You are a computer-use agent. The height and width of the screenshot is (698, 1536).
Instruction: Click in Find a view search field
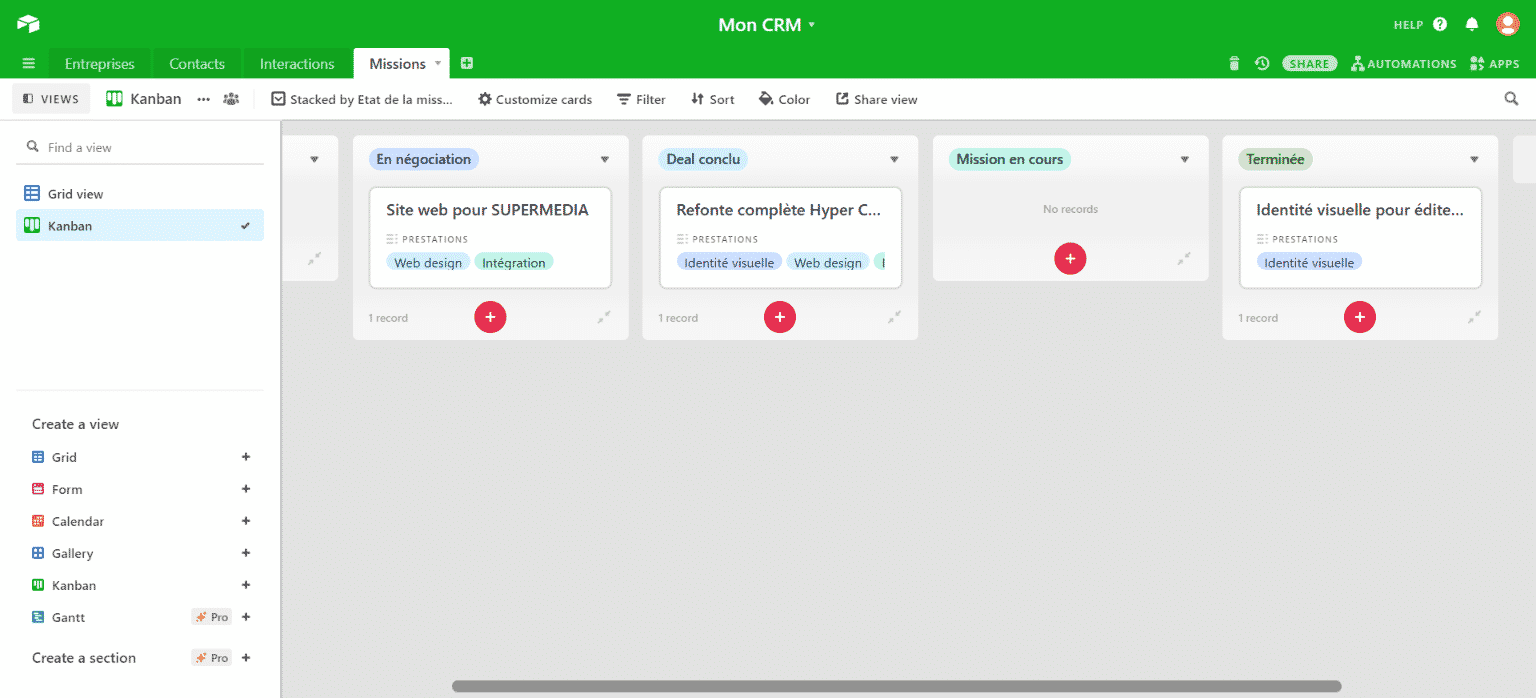pos(140,147)
